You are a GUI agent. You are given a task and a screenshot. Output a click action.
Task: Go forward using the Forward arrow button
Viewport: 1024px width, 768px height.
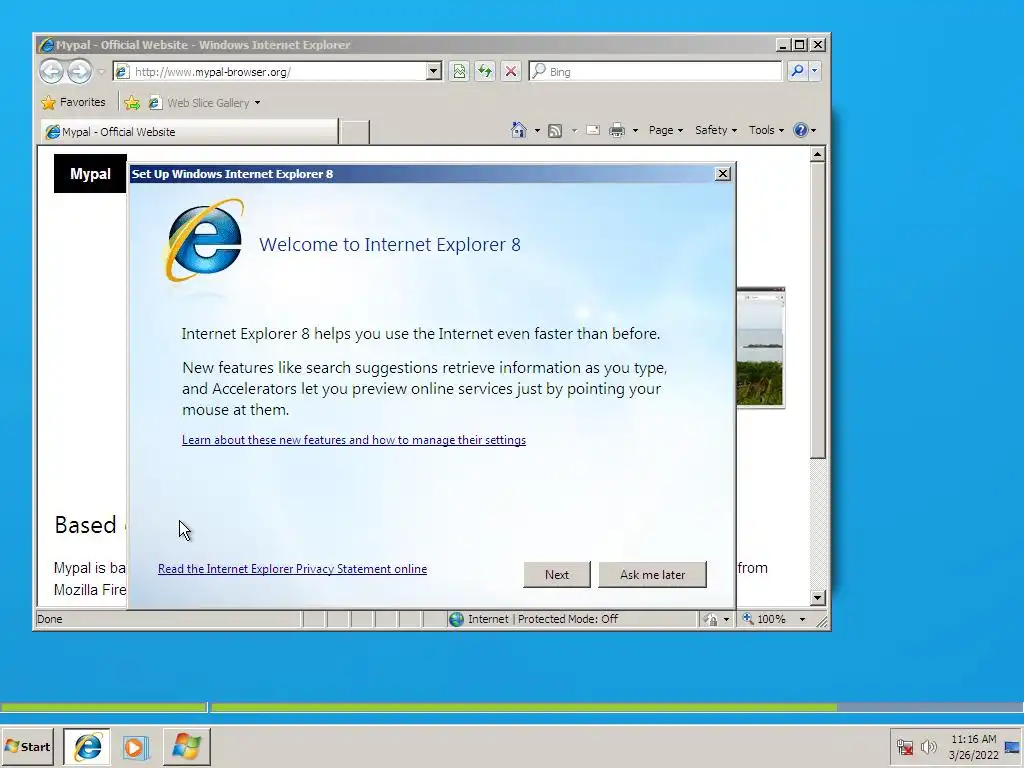pos(80,71)
